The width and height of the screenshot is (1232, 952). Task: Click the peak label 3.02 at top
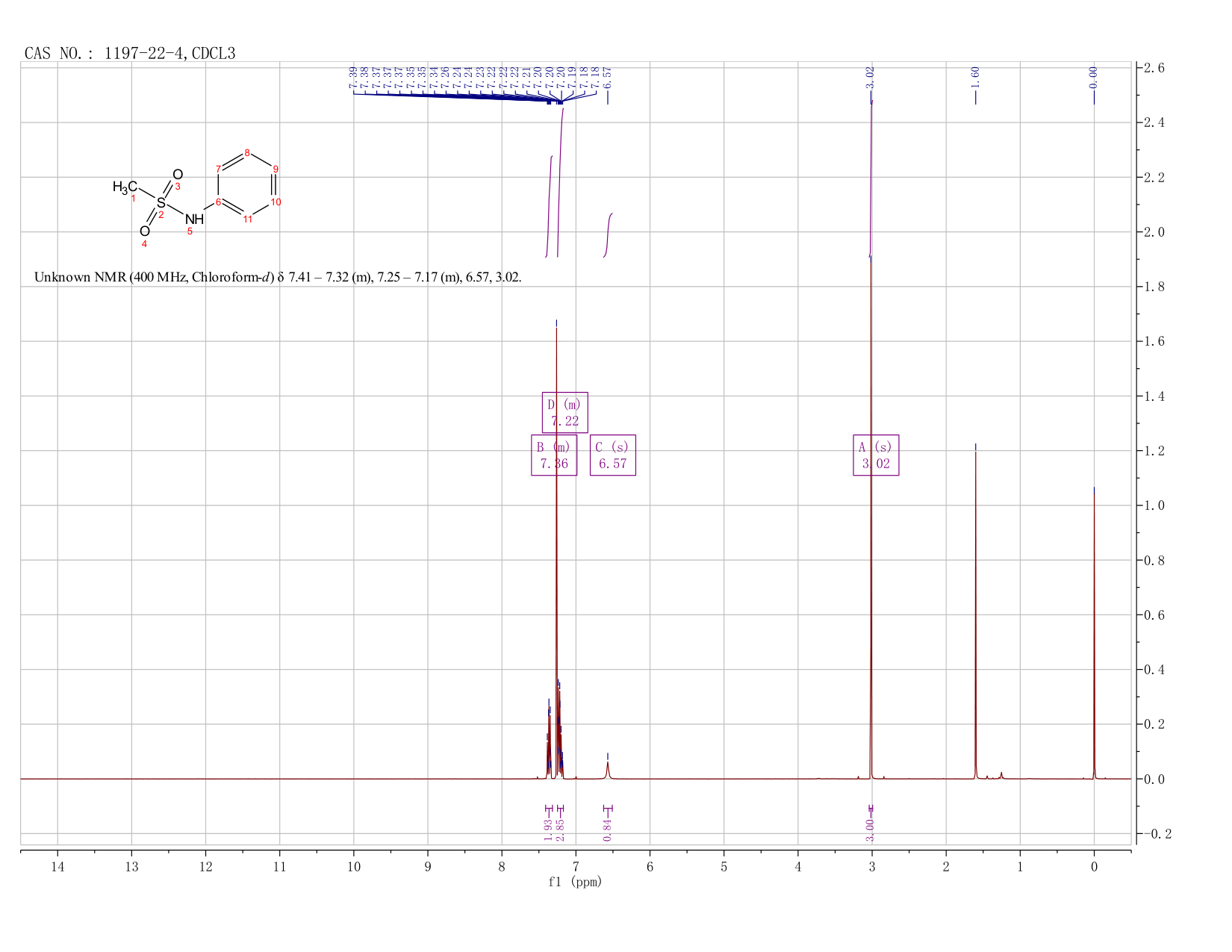coord(871,77)
